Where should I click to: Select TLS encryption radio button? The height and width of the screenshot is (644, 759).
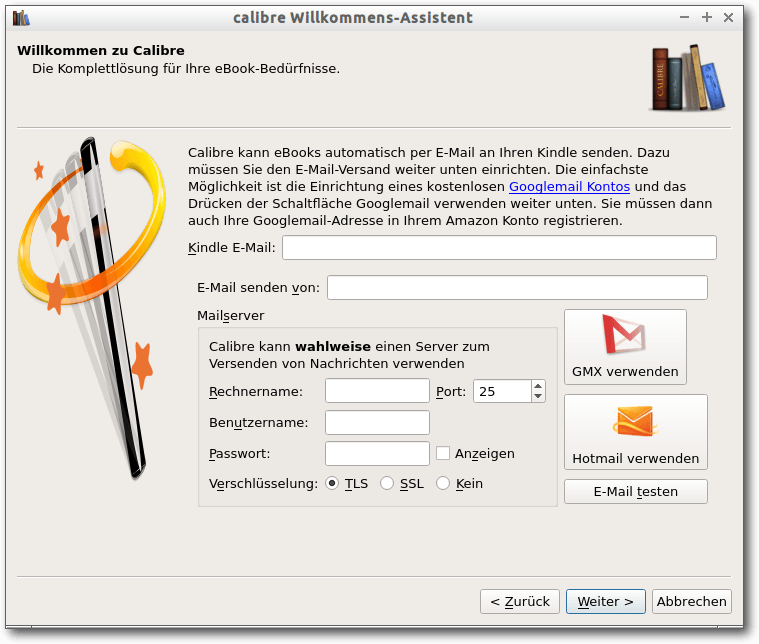tap(332, 483)
